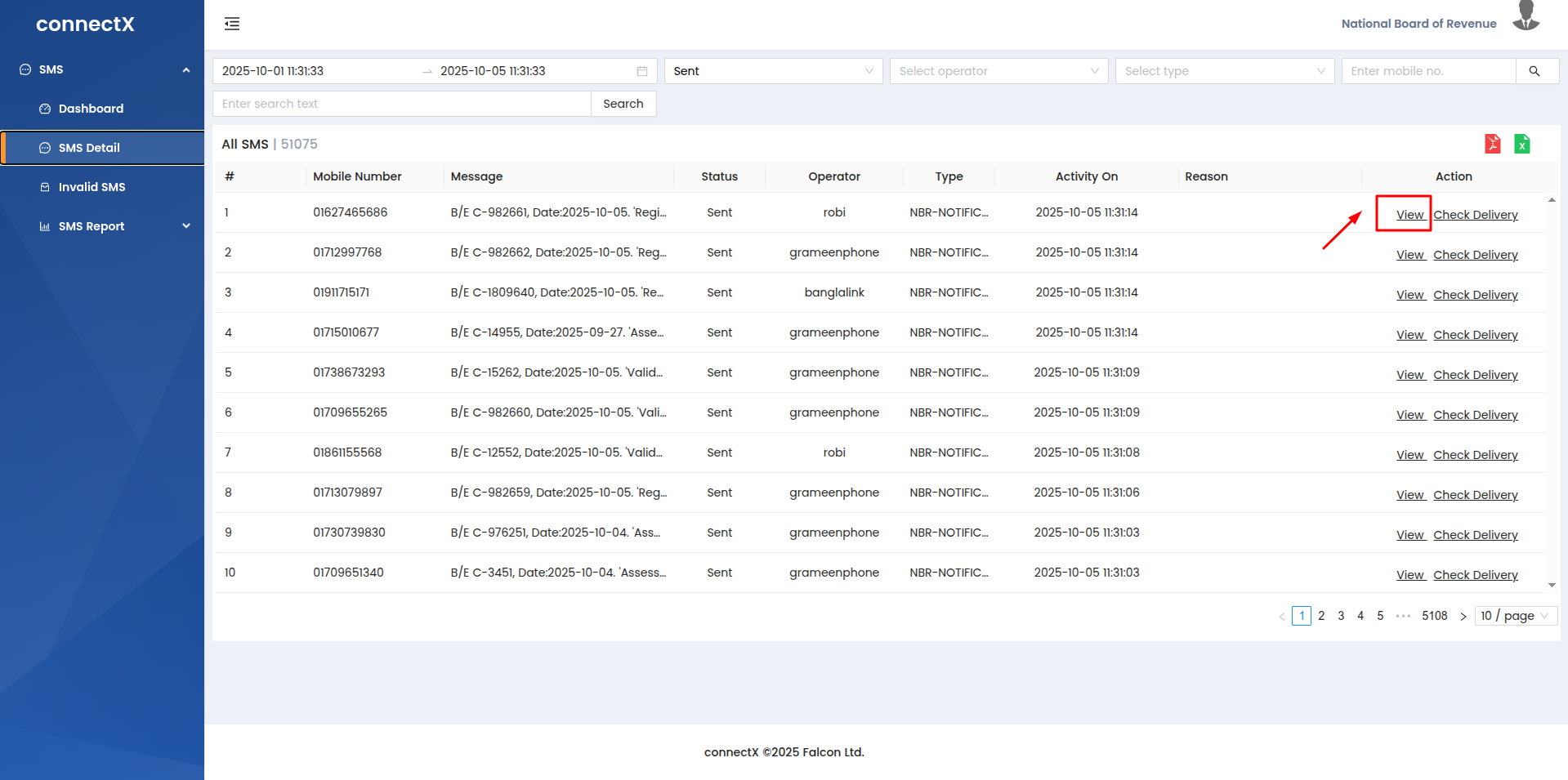Viewport: 1568px width, 780px height.
Task: Collapse the sidebar with the menu-fold icon
Action: [x=232, y=24]
